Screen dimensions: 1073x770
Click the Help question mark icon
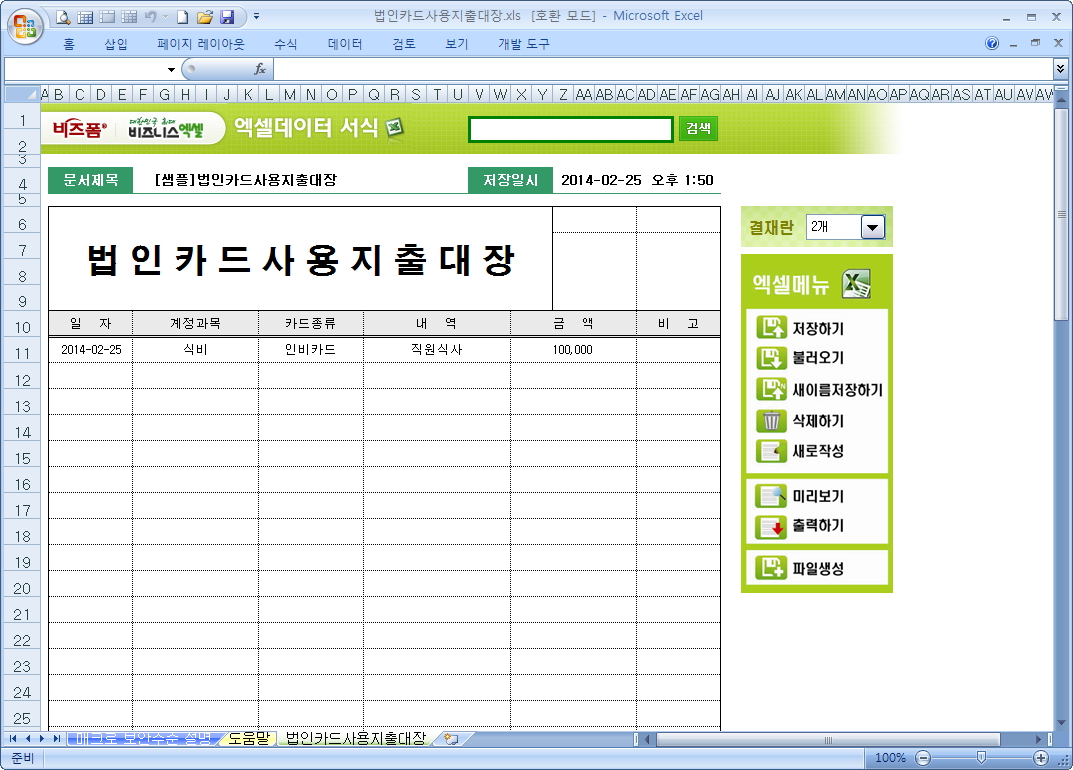(x=992, y=44)
